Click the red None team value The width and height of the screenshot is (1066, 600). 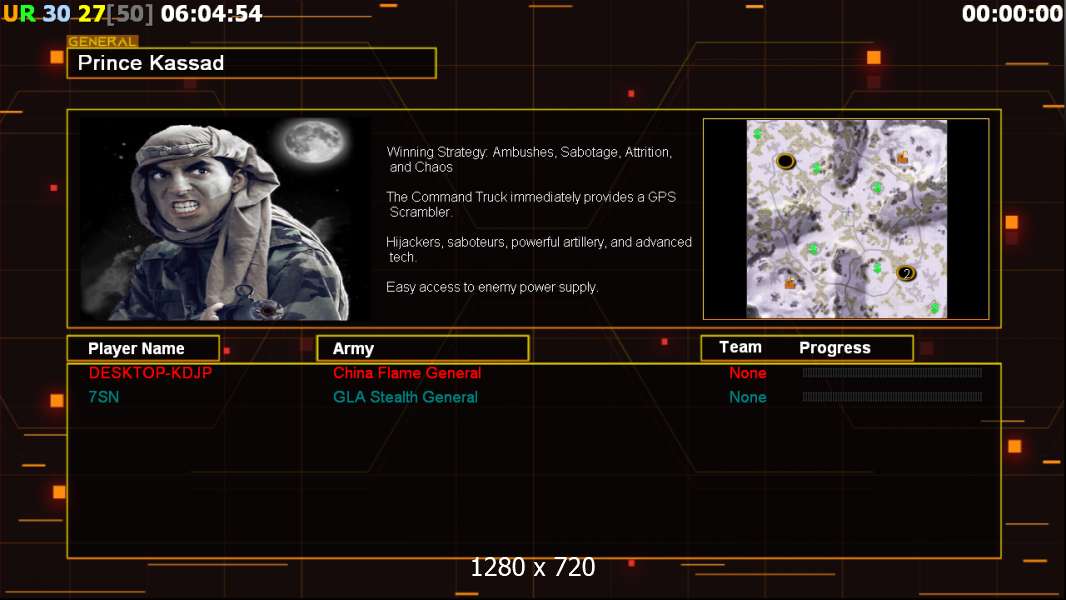(x=748, y=373)
